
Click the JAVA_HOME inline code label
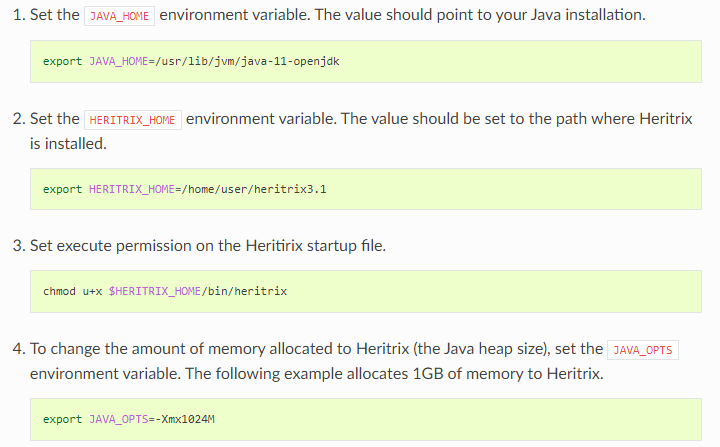click(x=119, y=17)
